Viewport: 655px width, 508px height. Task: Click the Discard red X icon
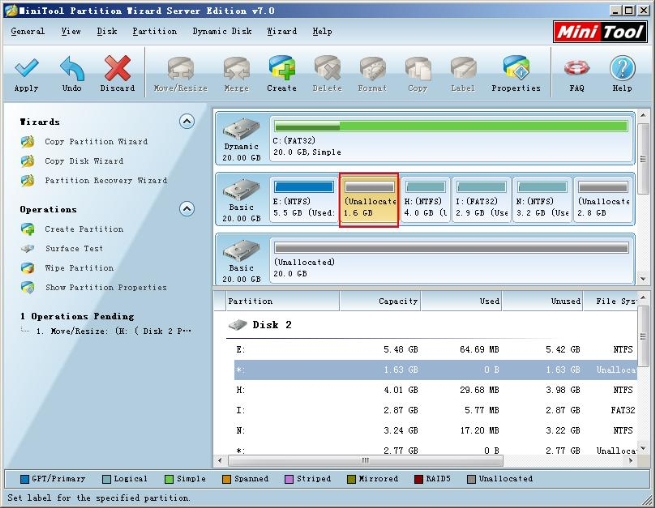point(117,68)
